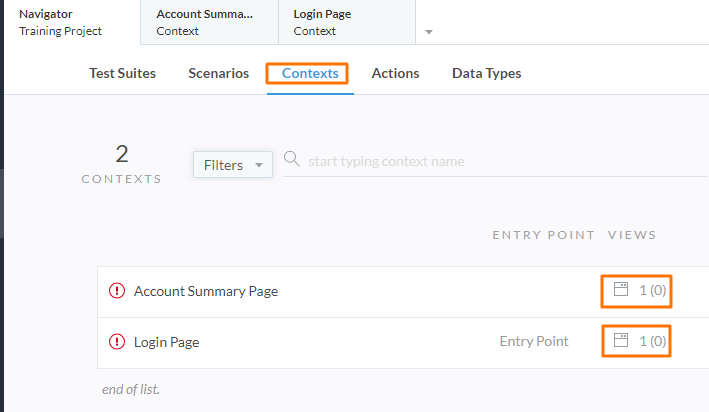
Task: Open the Data Types tab
Action: pos(487,73)
